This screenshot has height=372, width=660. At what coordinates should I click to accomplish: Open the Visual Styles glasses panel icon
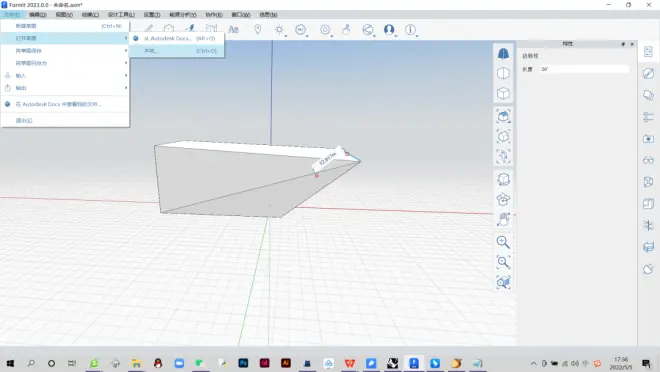(648, 160)
